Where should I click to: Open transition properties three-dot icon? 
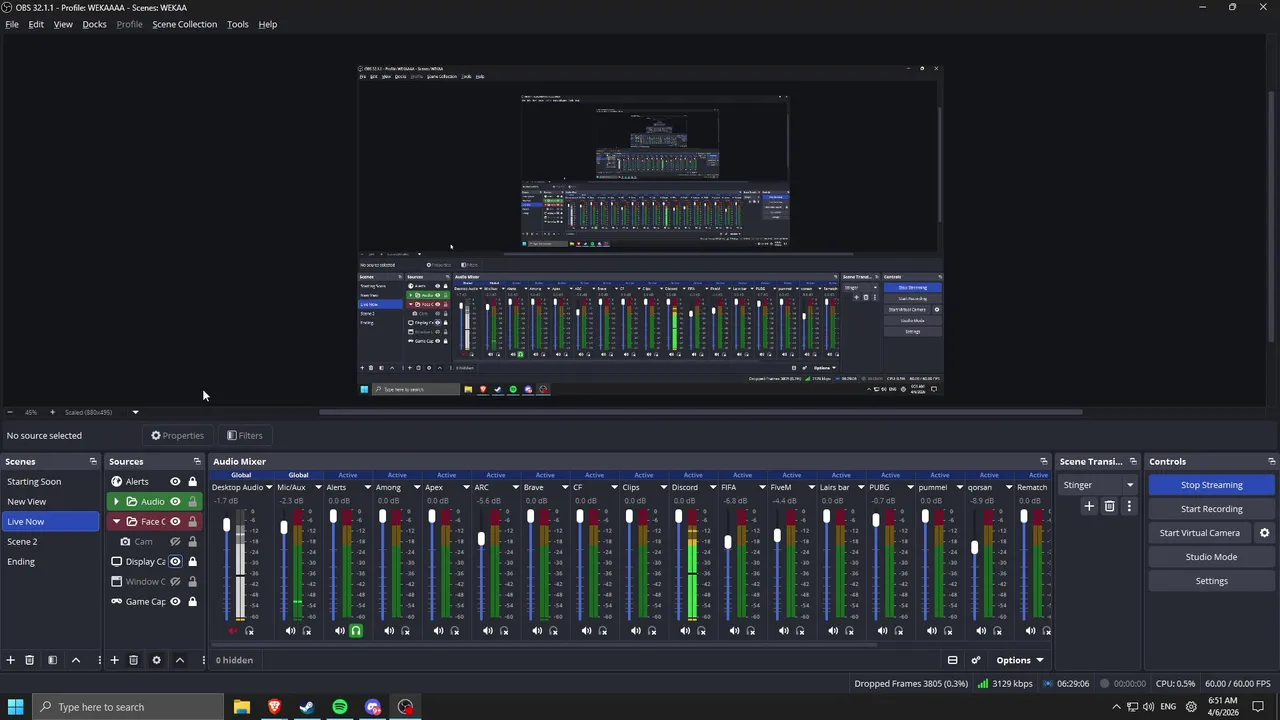(x=1129, y=507)
